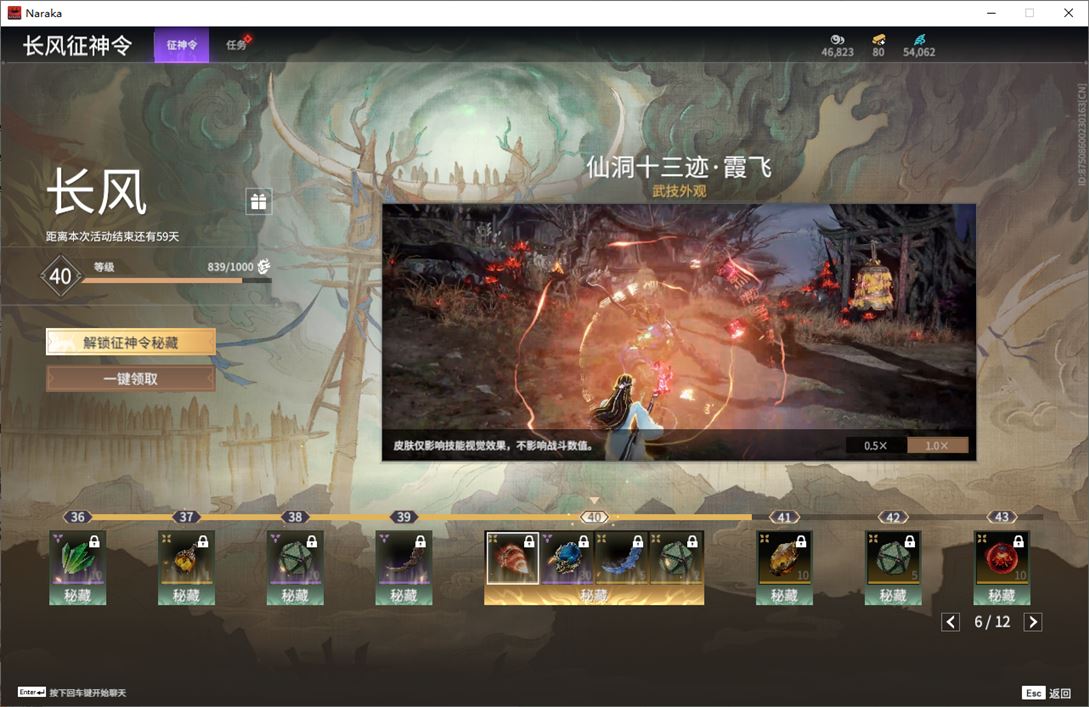Set preview speed to 1.0X
Image resolution: width=1089 pixels, height=707 pixels.
pyautogui.click(x=937, y=445)
